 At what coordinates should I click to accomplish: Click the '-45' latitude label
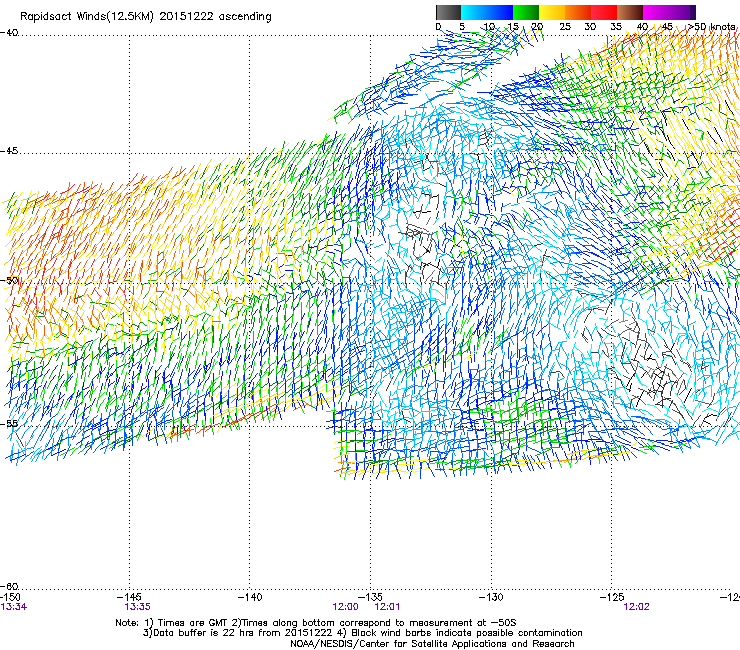click(9, 151)
